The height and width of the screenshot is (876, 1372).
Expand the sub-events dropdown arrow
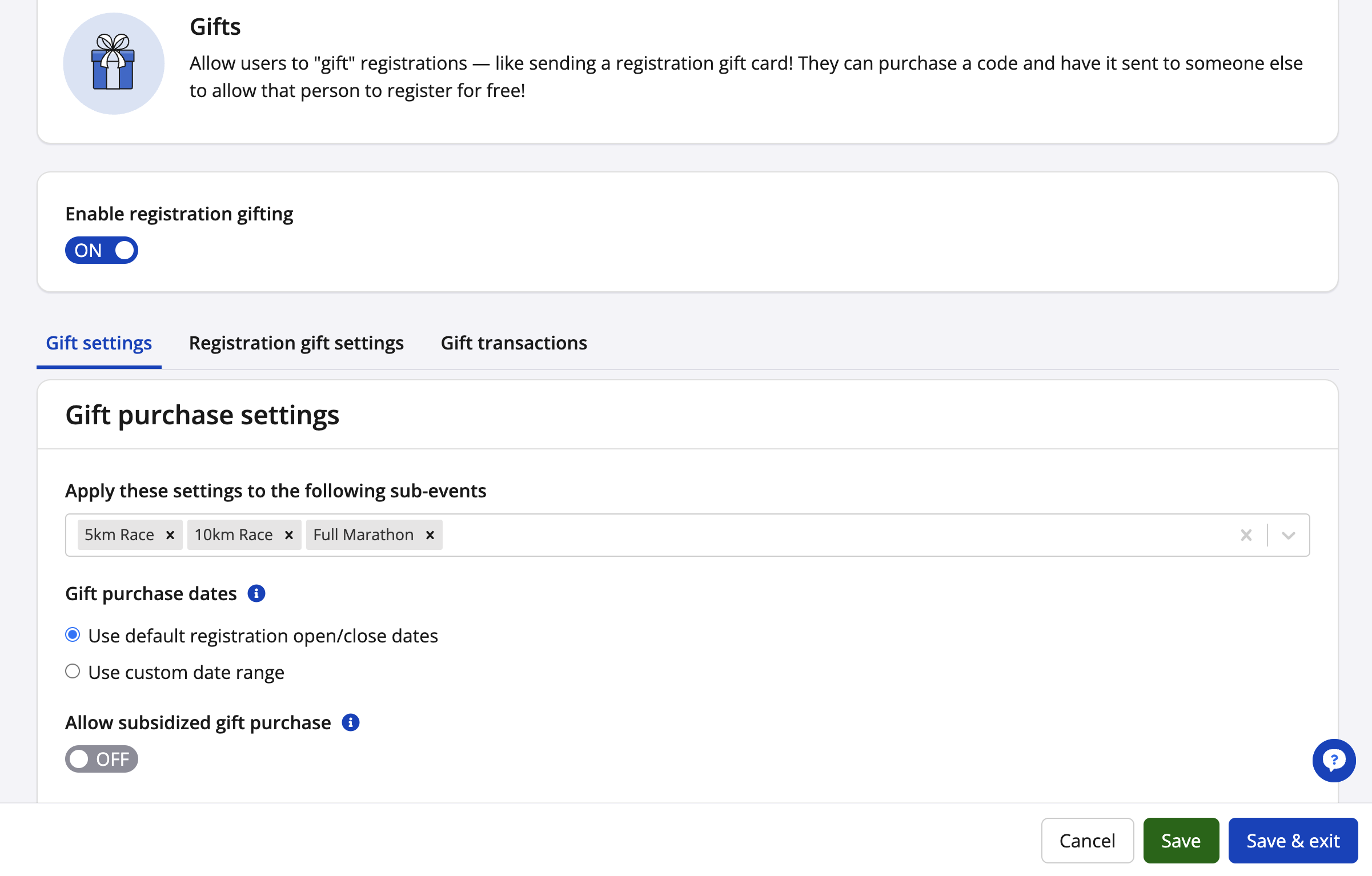(1288, 535)
